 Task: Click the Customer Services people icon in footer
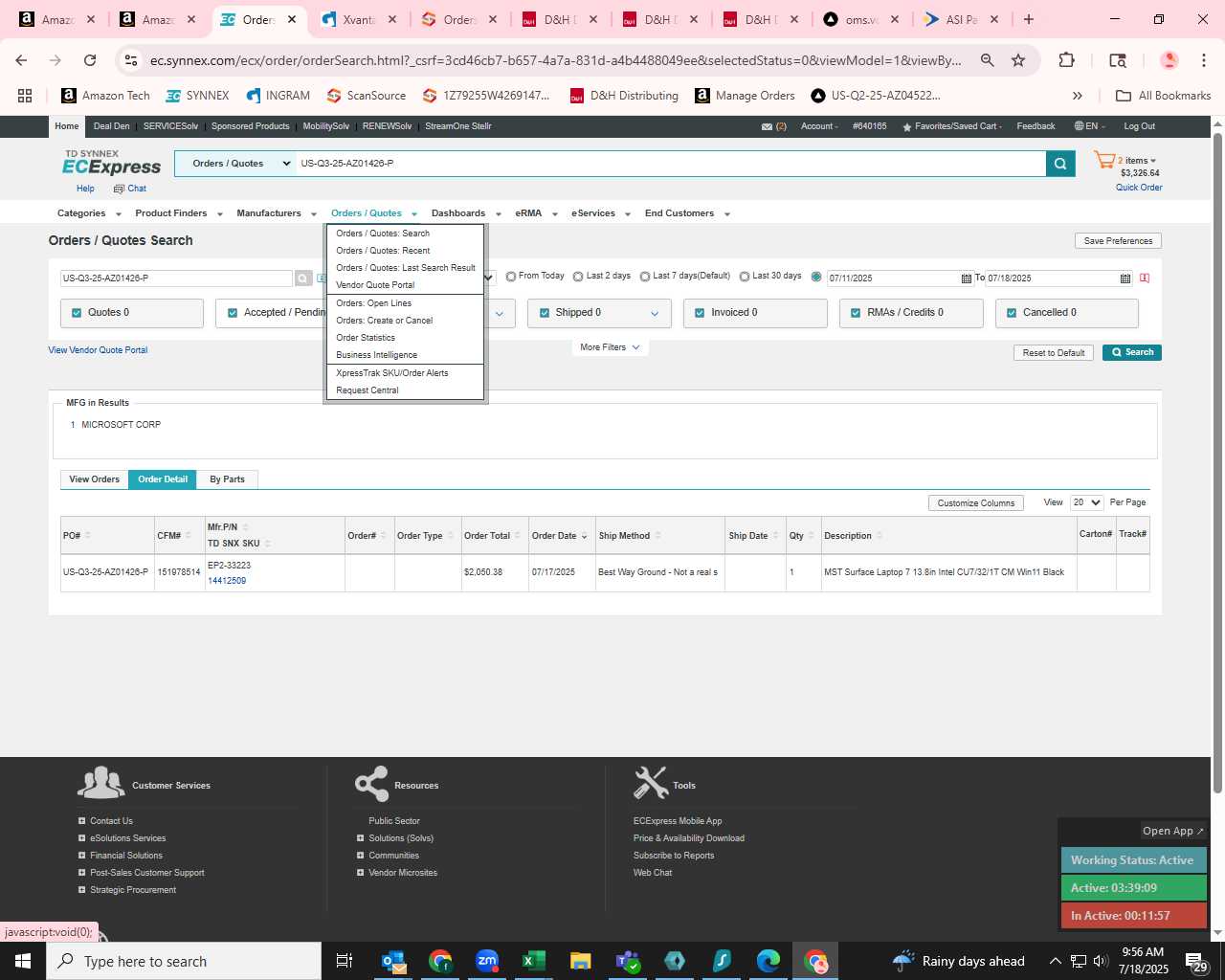point(100,783)
